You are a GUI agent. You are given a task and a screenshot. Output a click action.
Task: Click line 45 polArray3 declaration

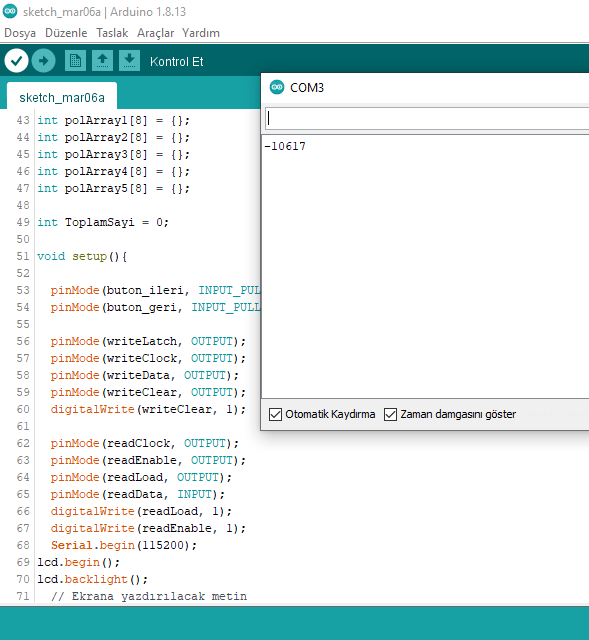point(113,155)
